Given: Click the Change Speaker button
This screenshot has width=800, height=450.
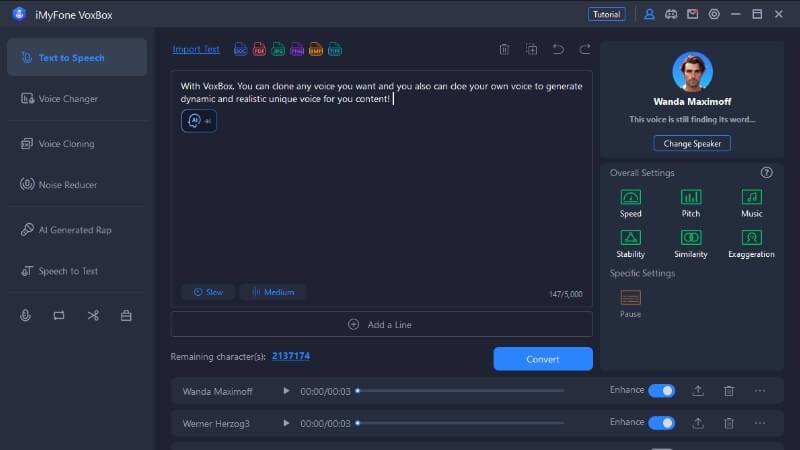Looking at the screenshot, I should click(x=692, y=143).
